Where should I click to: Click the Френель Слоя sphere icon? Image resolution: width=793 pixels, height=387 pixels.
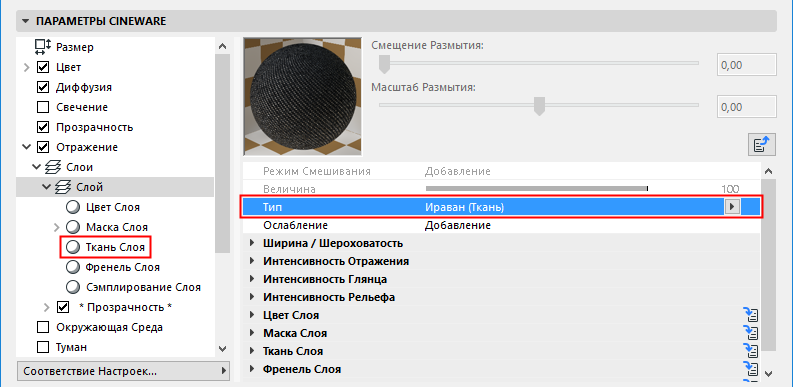click(73, 267)
